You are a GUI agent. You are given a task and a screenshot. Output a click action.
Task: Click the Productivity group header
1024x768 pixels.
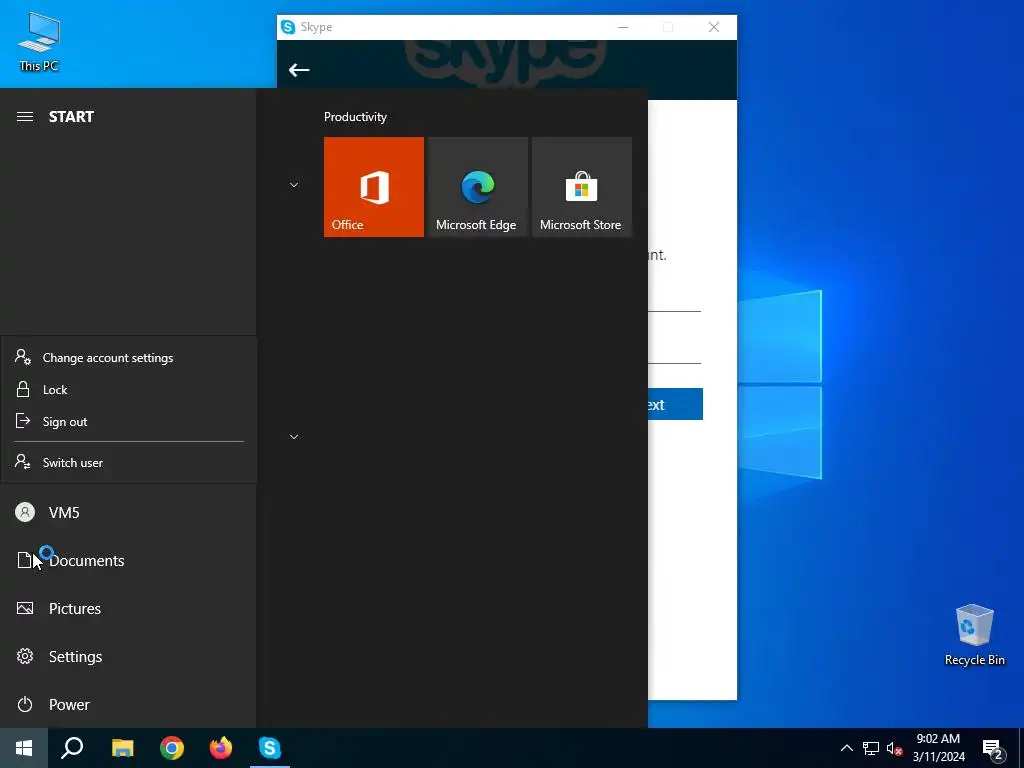tap(355, 117)
